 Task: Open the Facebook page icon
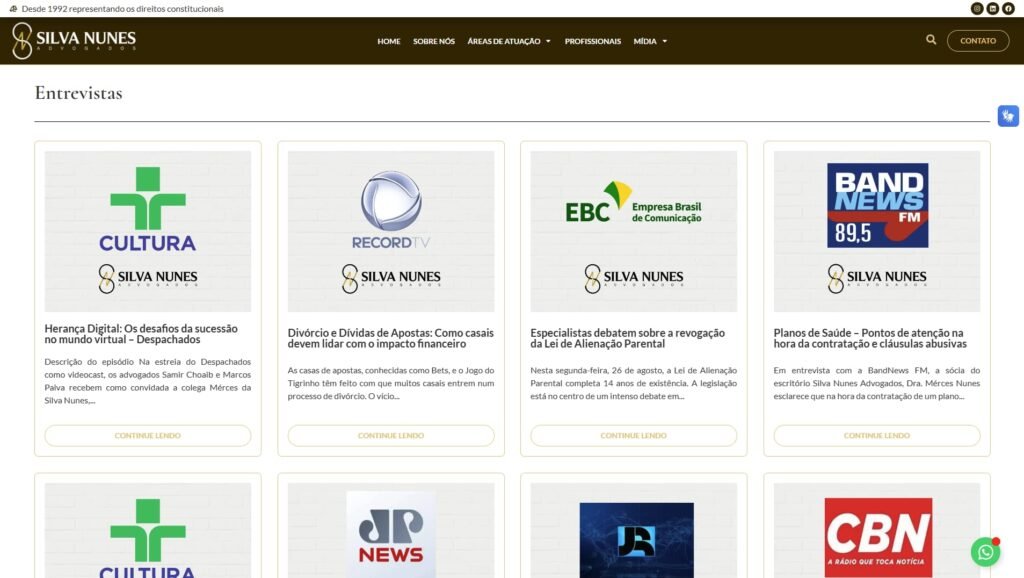pos(1008,9)
